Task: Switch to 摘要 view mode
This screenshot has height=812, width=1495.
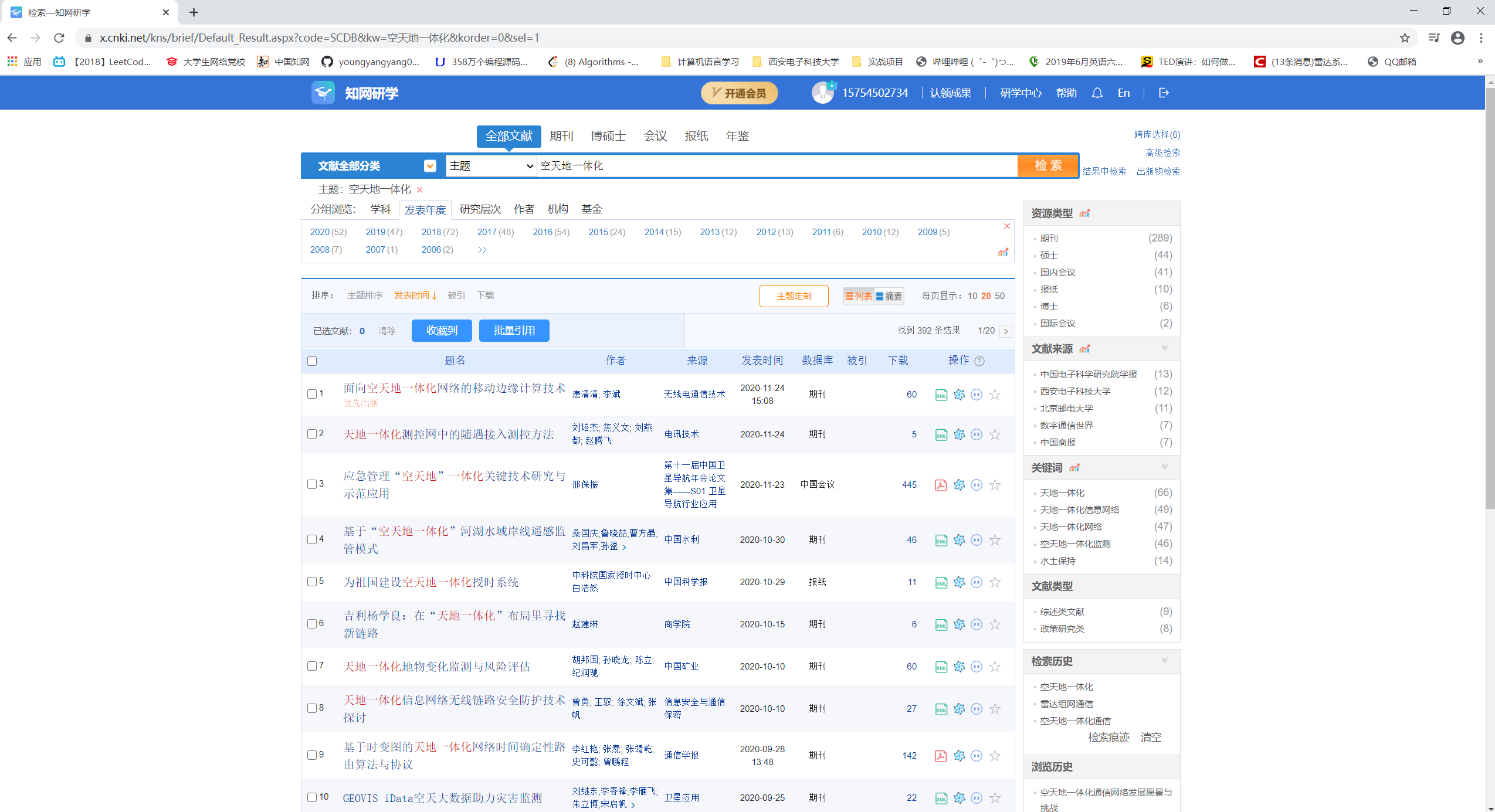Action: (x=889, y=296)
